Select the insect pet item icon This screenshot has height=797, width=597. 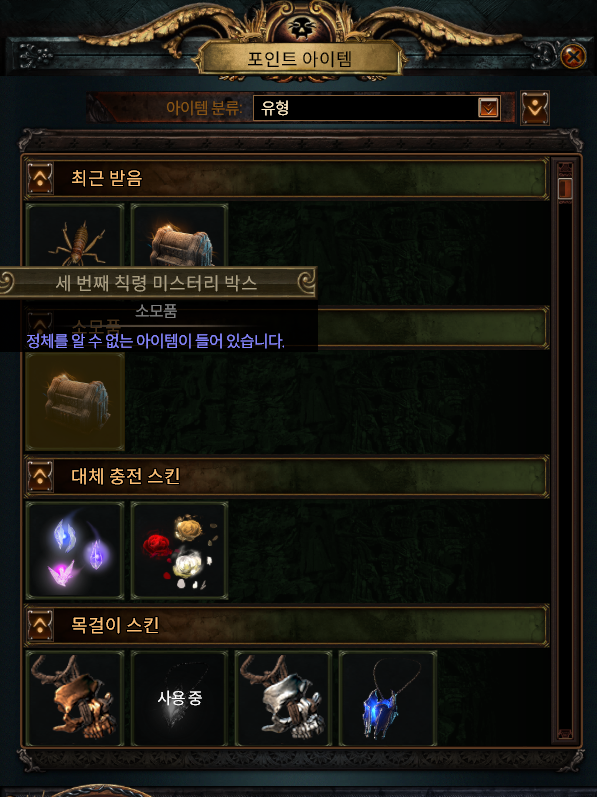pos(75,235)
